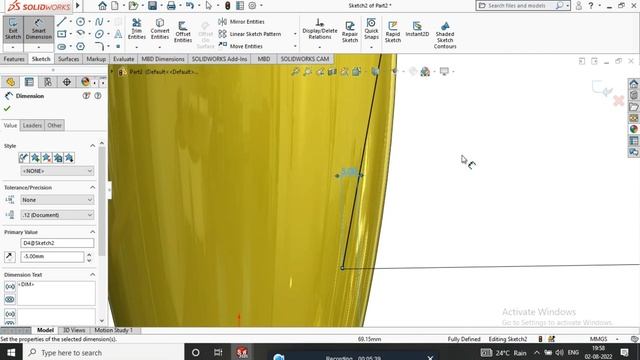The image size is (640, 360).
Task: Switch to the SOLIDWORKS CAM tab
Action: pyautogui.click(x=304, y=59)
